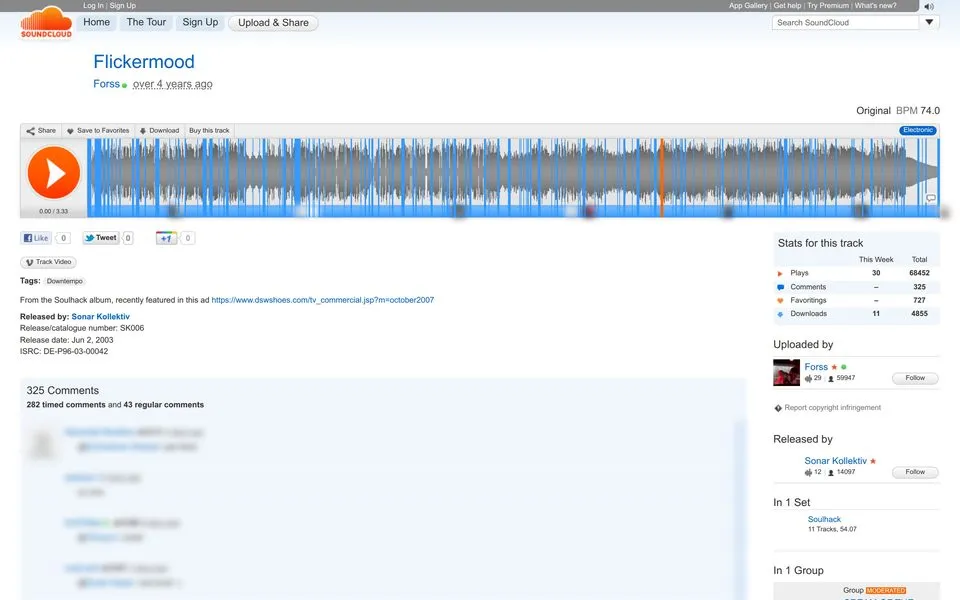This screenshot has width=960, height=600.
Task: Click the comment bubble icon on waveform
Action: coord(931,198)
